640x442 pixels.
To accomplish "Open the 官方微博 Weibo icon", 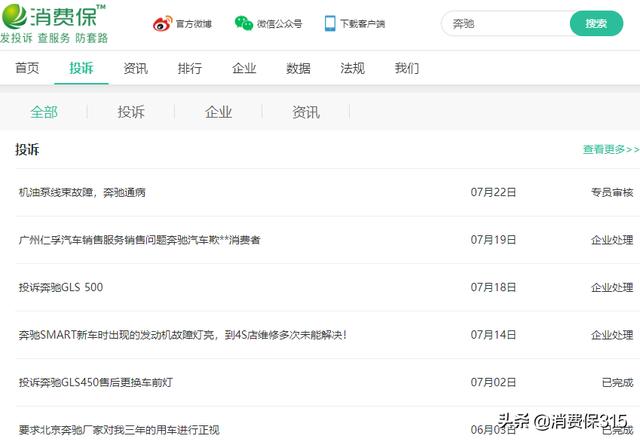I will click(x=162, y=24).
